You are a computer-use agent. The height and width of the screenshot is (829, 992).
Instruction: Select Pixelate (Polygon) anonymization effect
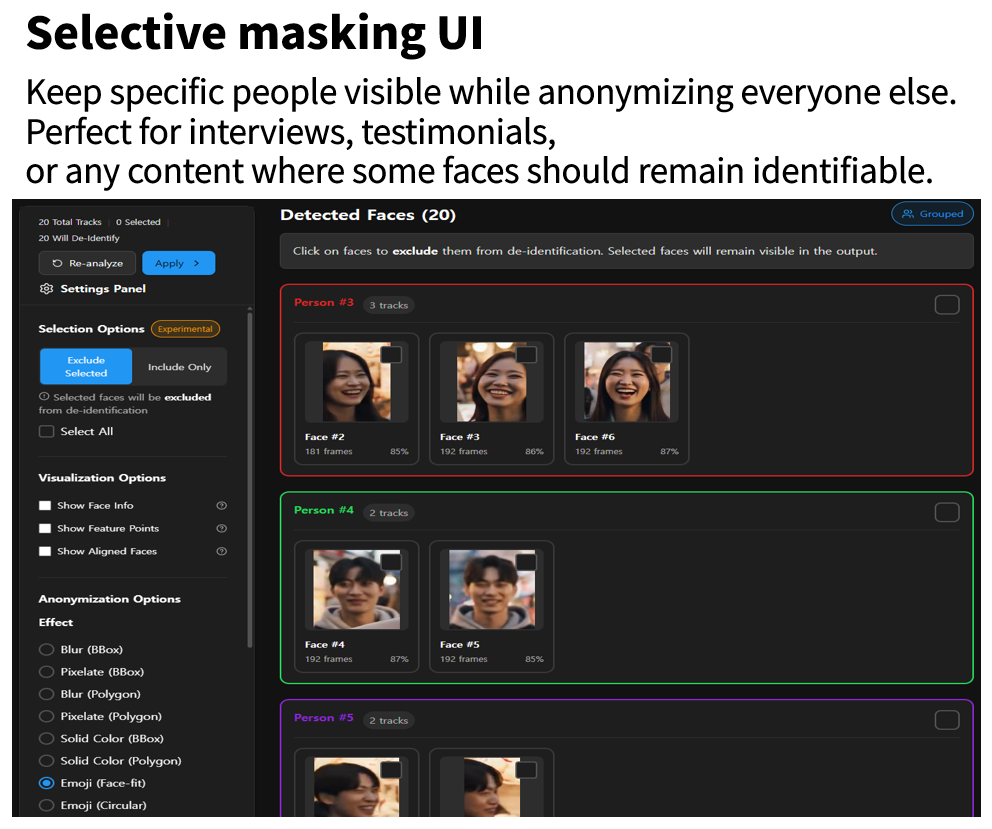(46, 716)
